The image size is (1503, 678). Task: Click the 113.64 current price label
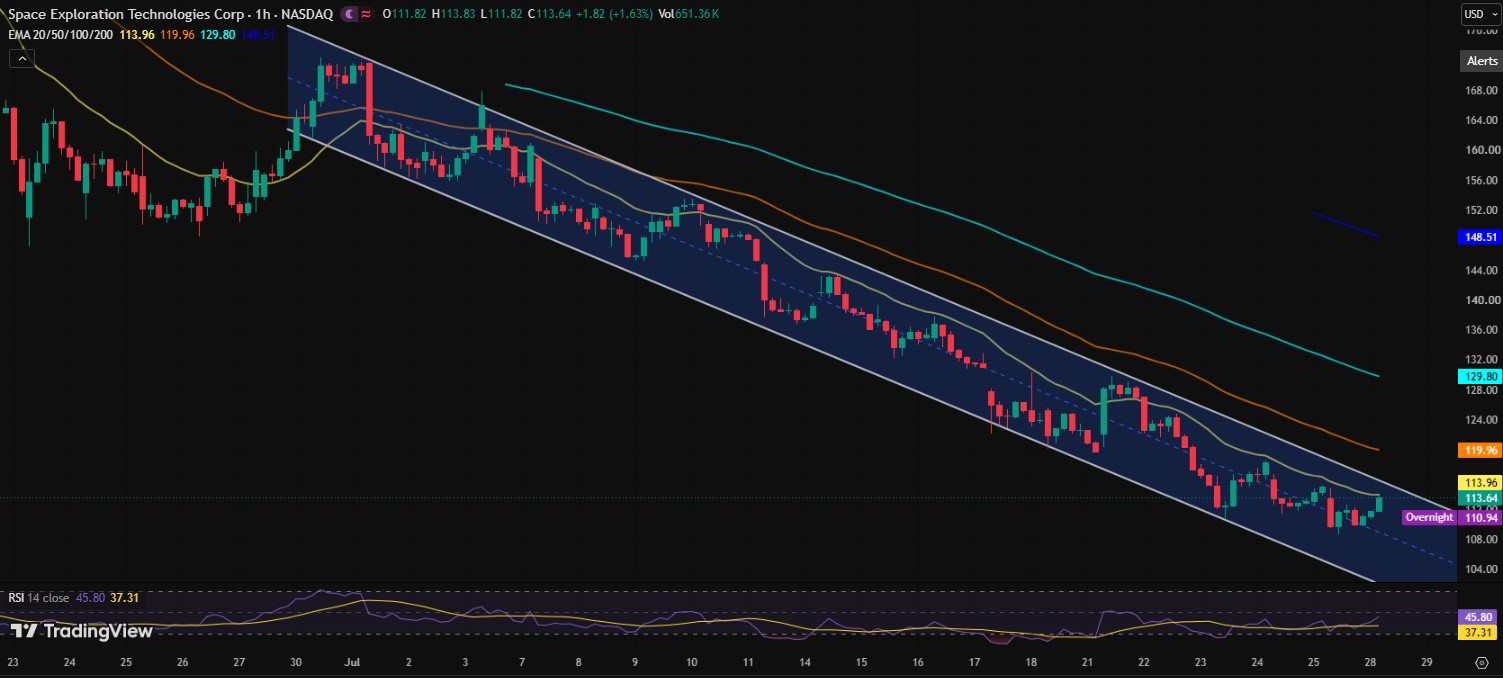(1480, 497)
